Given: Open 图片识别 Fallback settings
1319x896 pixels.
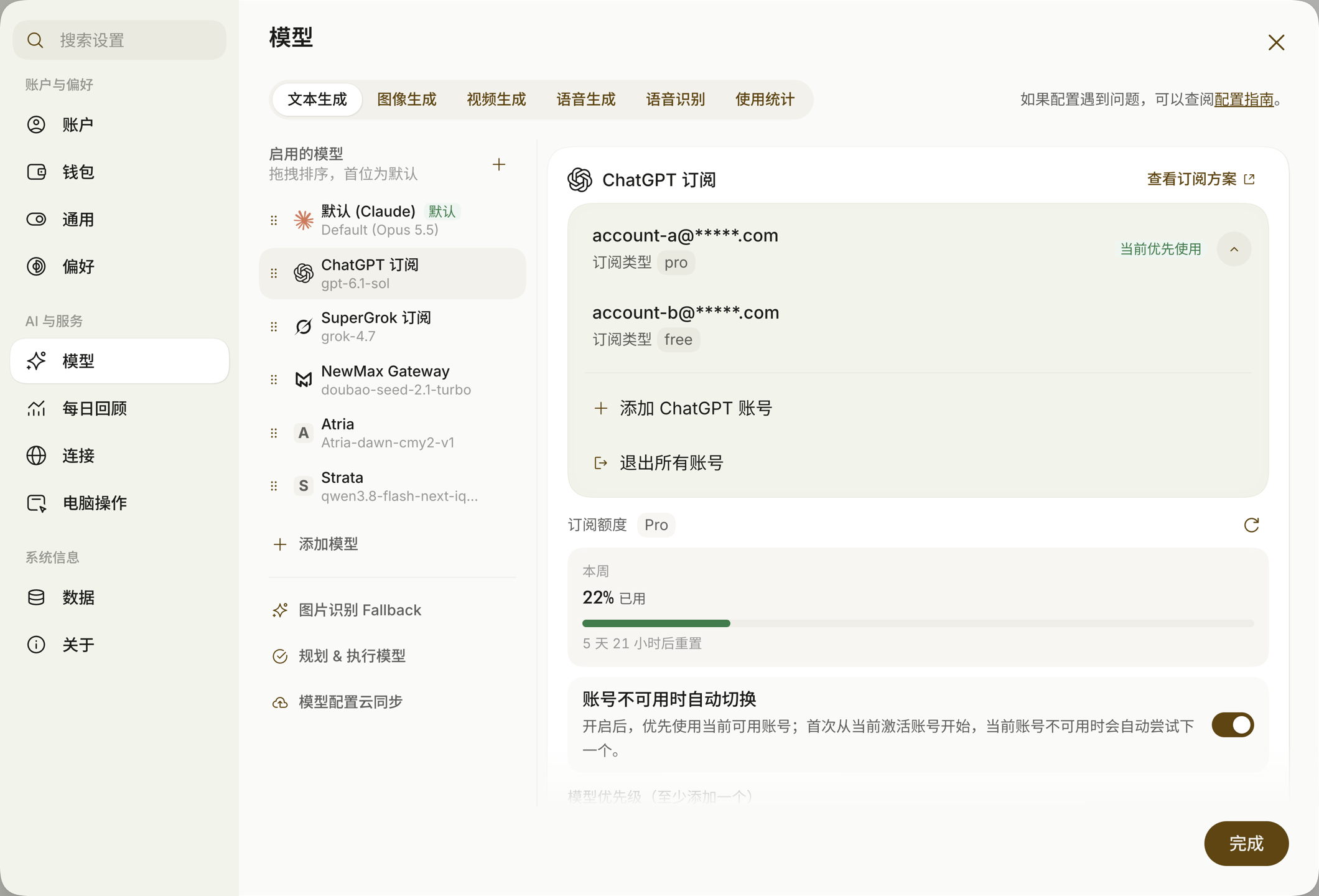Looking at the screenshot, I should point(347,610).
